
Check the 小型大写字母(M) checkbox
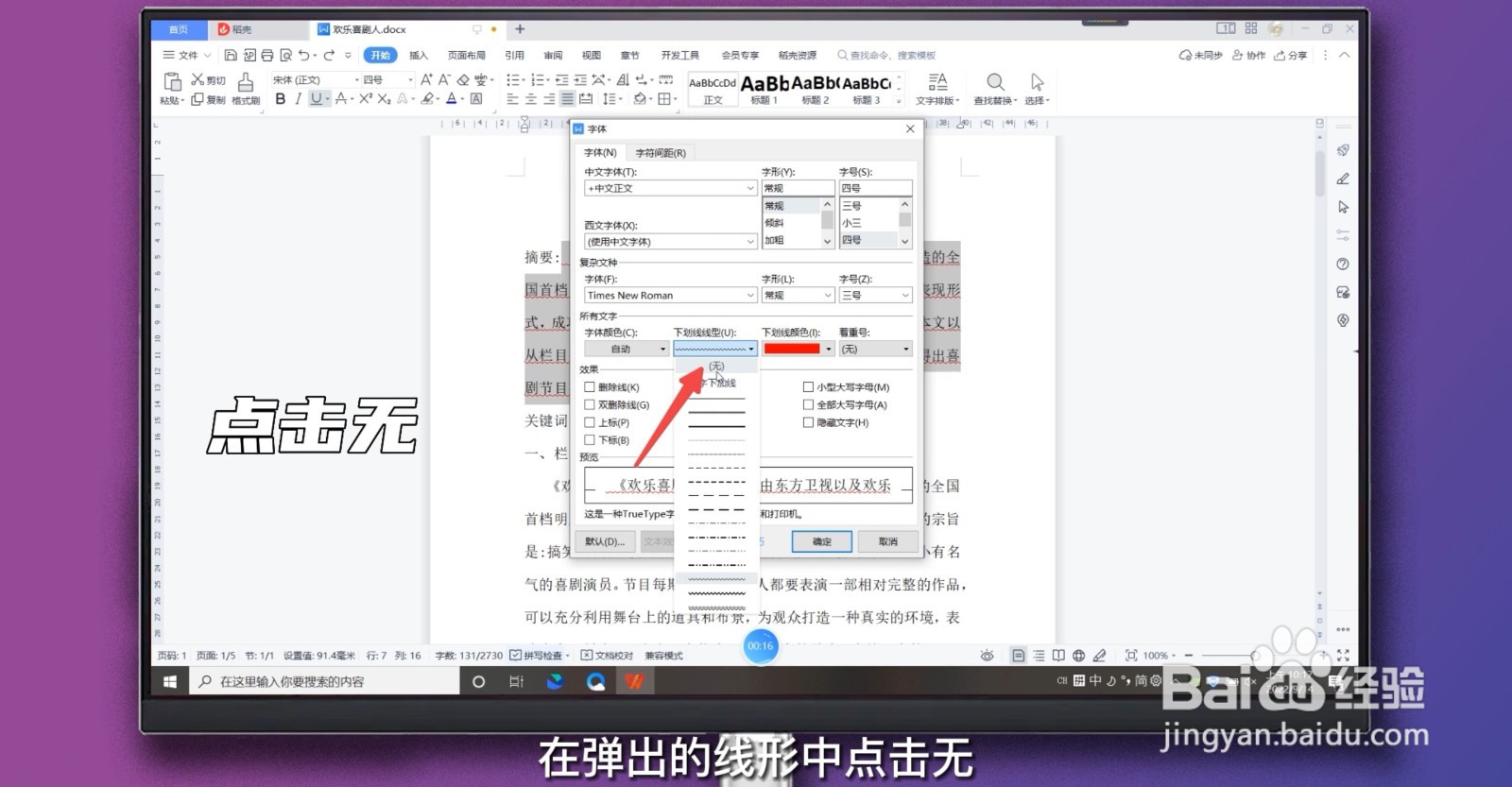pos(808,387)
